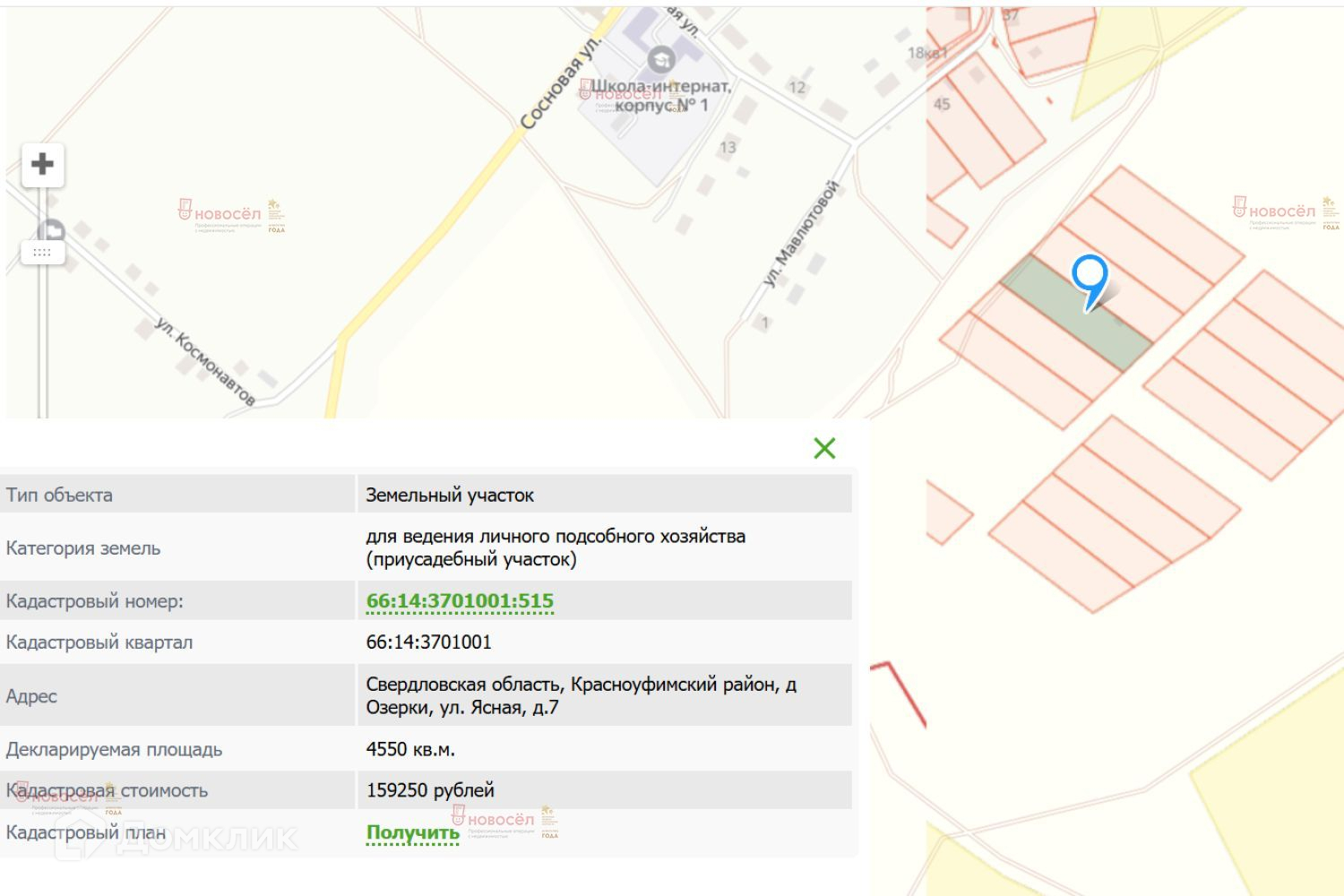Click the zoom slider handle

pyautogui.click(x=42, y=253)
